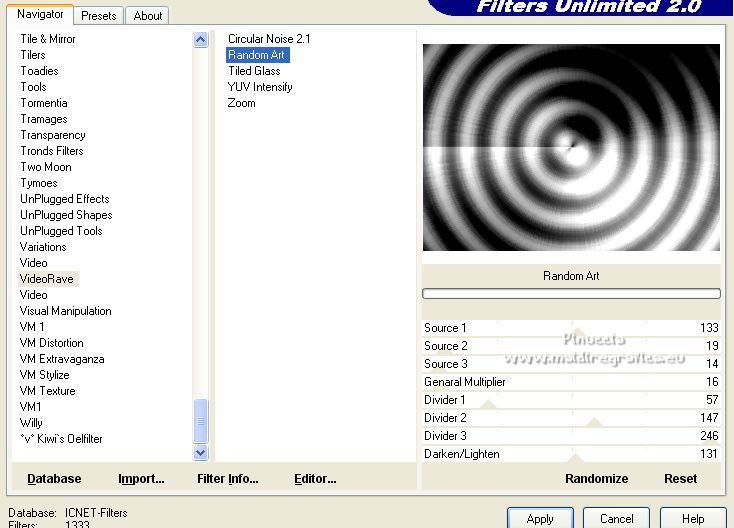Select the Tile & Mirror category
This screenshot has height=528, width=734.
pos(48,39)
